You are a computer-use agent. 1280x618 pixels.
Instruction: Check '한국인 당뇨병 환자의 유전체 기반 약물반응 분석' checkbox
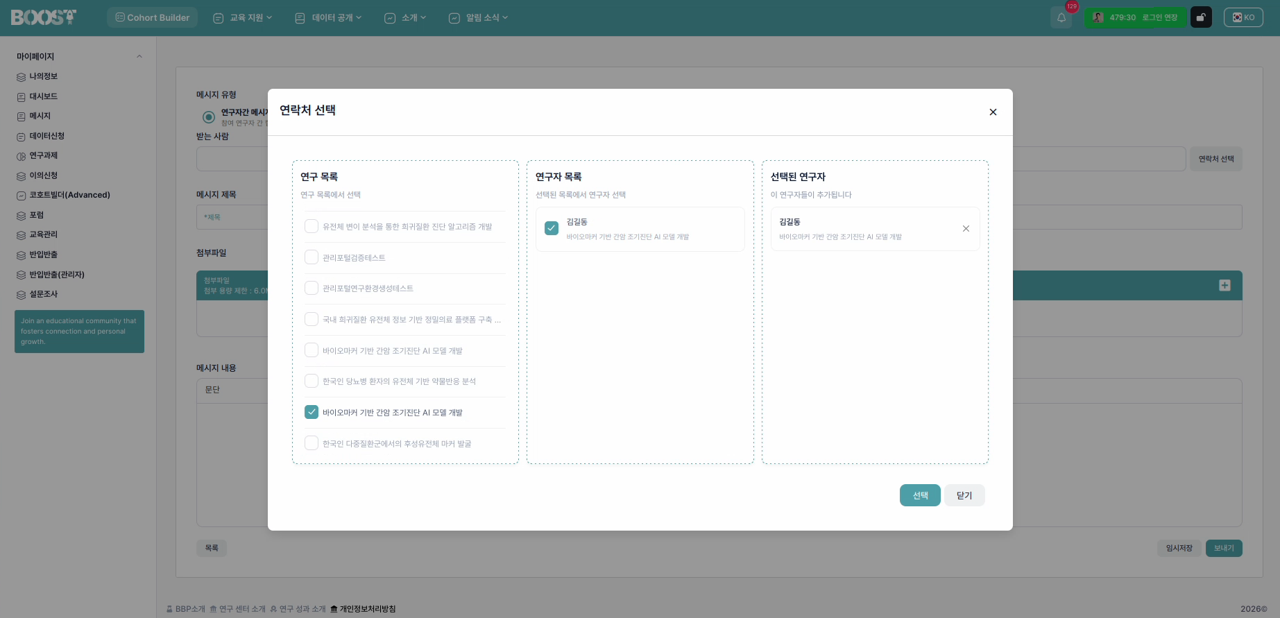point(311,381)
